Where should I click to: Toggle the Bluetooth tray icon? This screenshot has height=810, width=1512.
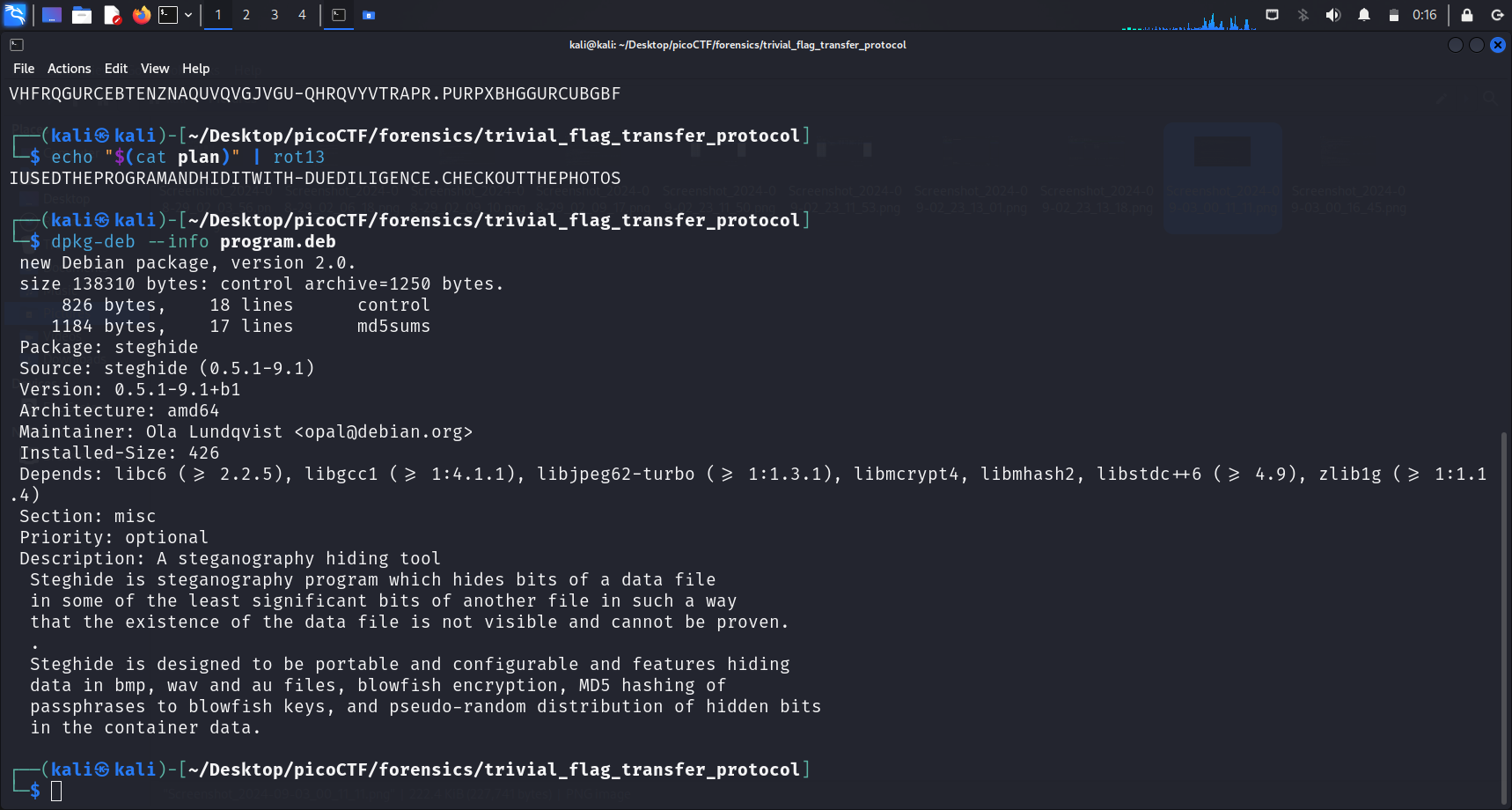pyautogui.click(x=1303, y=15)
